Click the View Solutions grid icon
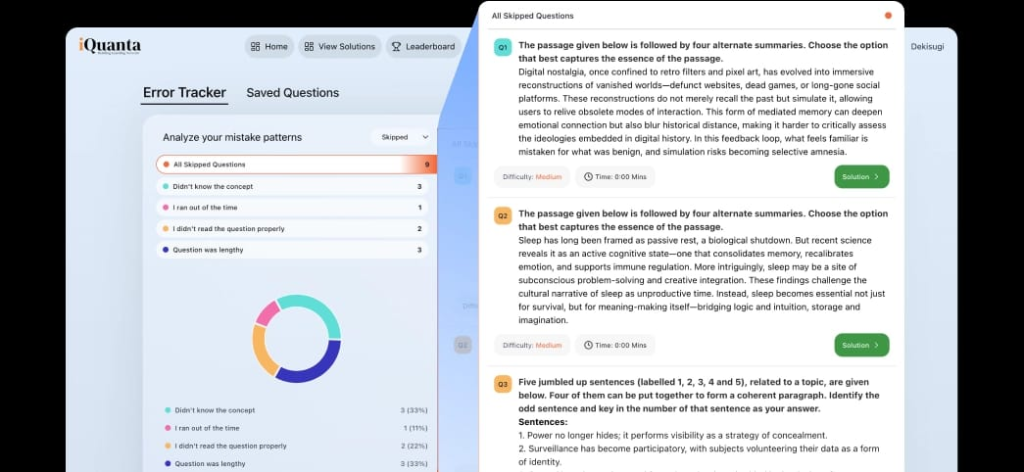The image size is (1024, 472). pyautogui.click(x=309, y=46)
